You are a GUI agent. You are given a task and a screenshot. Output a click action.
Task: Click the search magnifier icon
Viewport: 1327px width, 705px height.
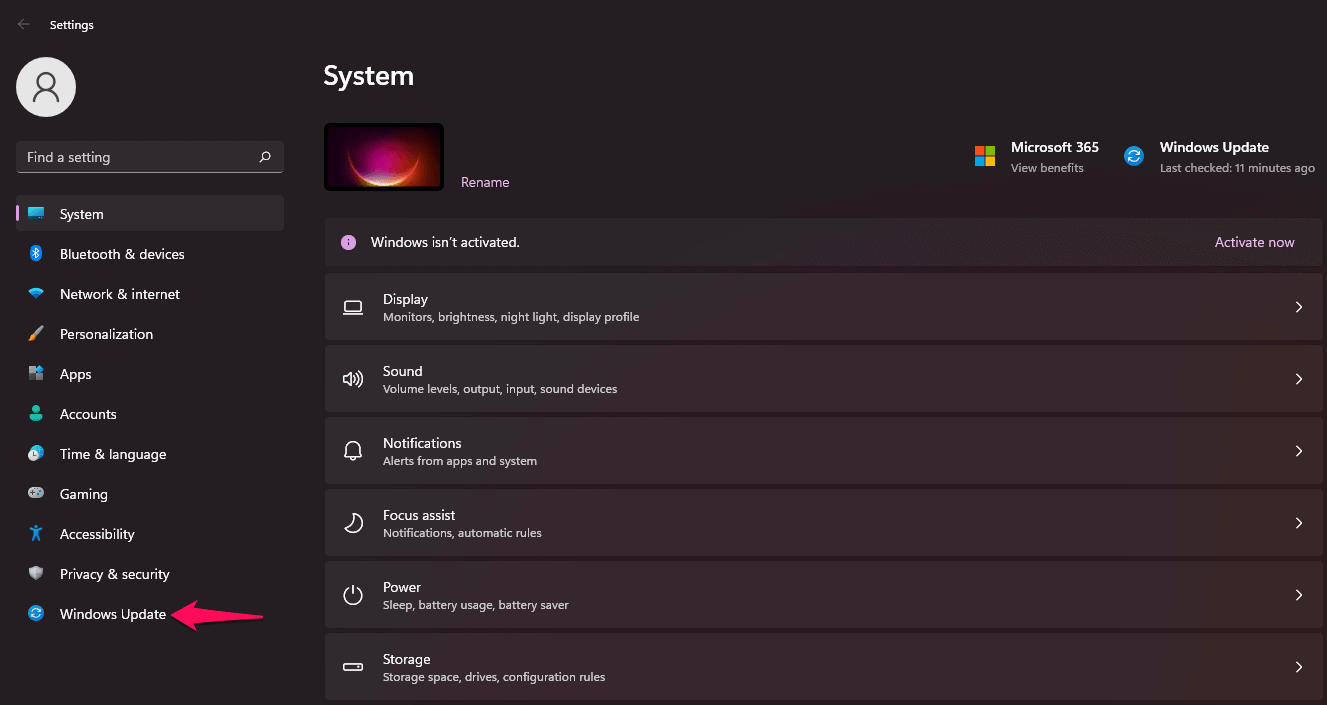[x=265, y=157]
